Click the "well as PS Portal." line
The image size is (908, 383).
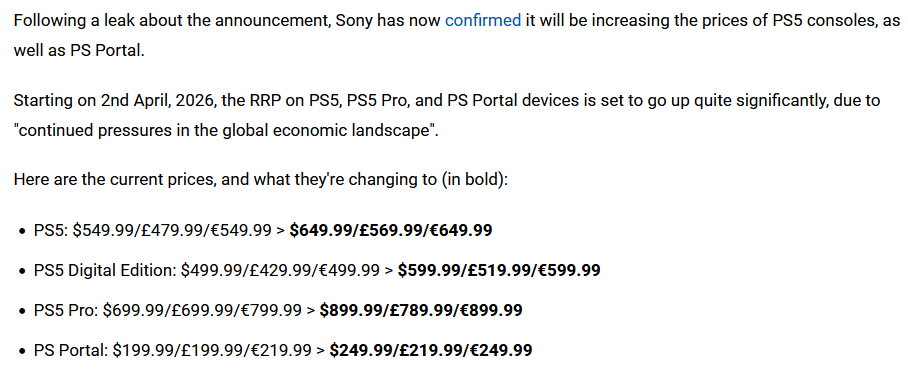(x=79, y=50)
